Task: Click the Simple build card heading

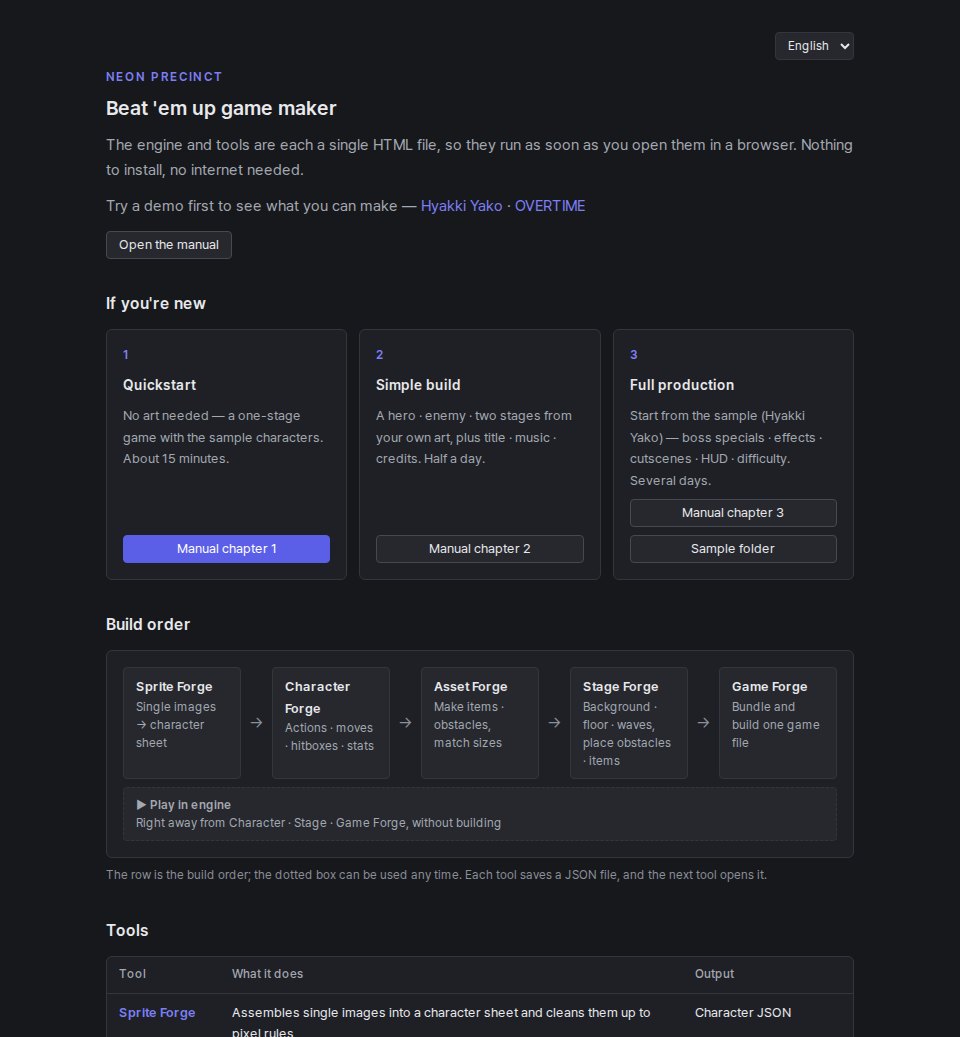Action: (418, 385)
